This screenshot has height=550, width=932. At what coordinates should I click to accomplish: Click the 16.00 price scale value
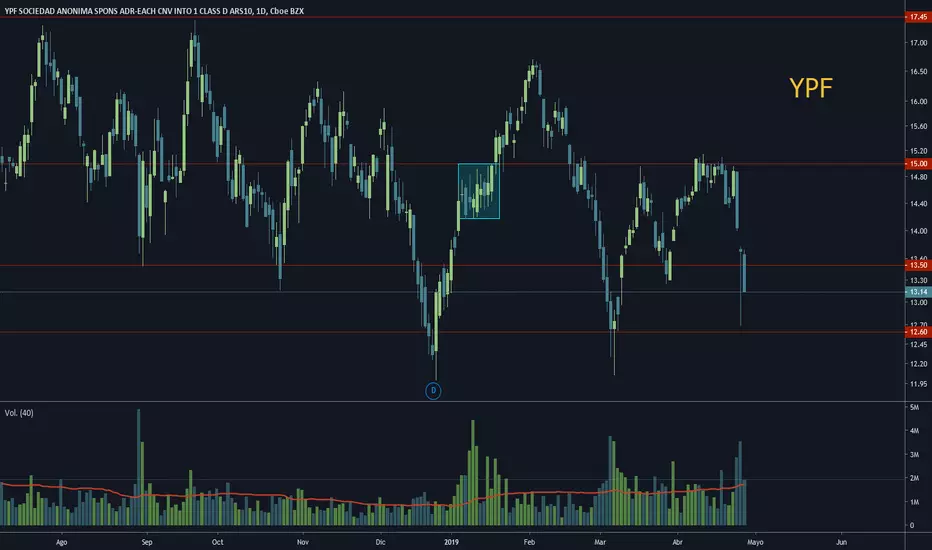(x=918, y=102)
